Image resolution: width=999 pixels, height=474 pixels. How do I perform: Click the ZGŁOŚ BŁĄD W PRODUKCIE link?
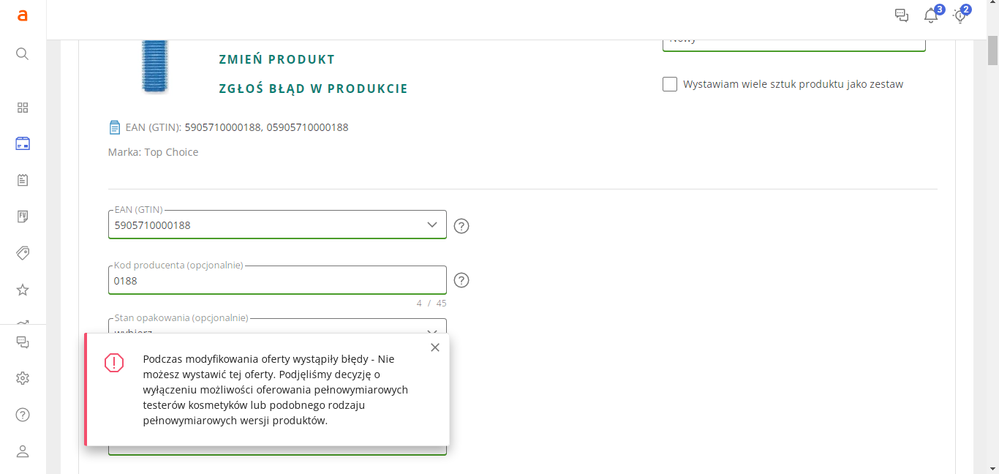[313, 89]
